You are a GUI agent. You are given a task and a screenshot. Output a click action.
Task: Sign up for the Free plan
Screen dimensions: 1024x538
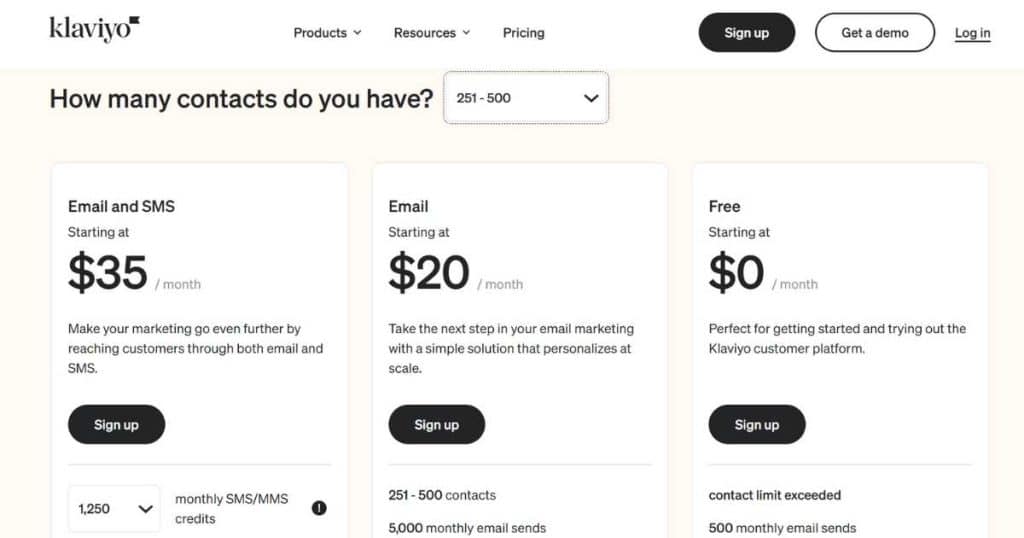tap(757, 424)
